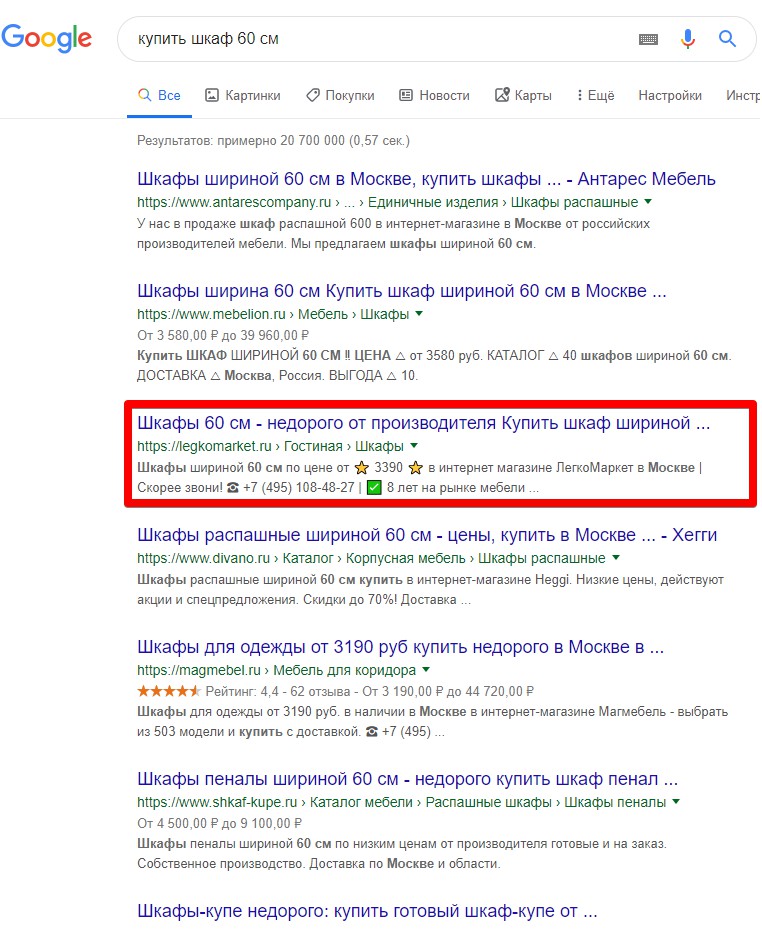
Task: Click the blue search magnifier button
Action: (x=727, y=39)
